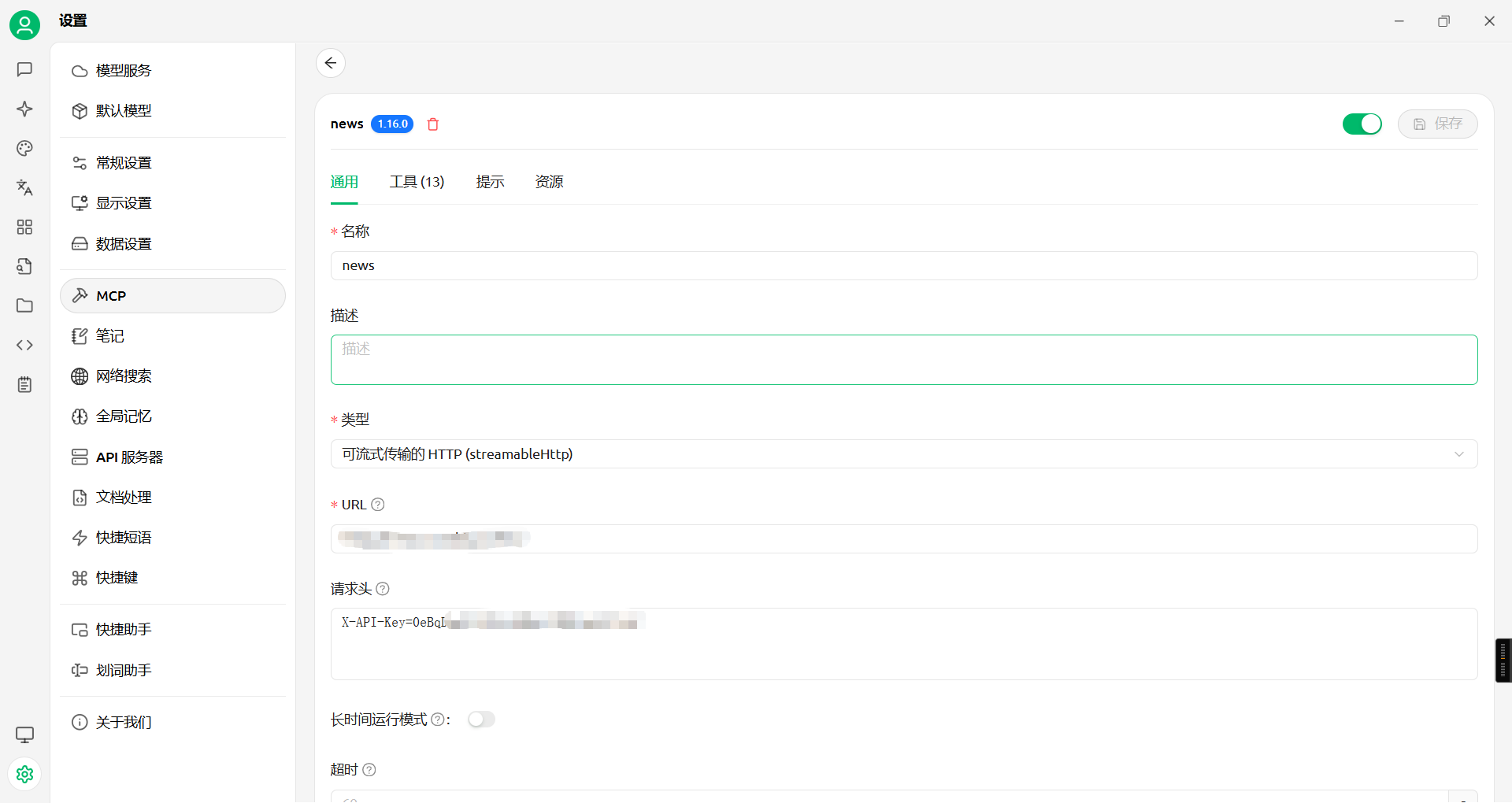This screenshot has width=1512, height=803.
Task: Delete the news server via trash icon
Action: [433, 124]
